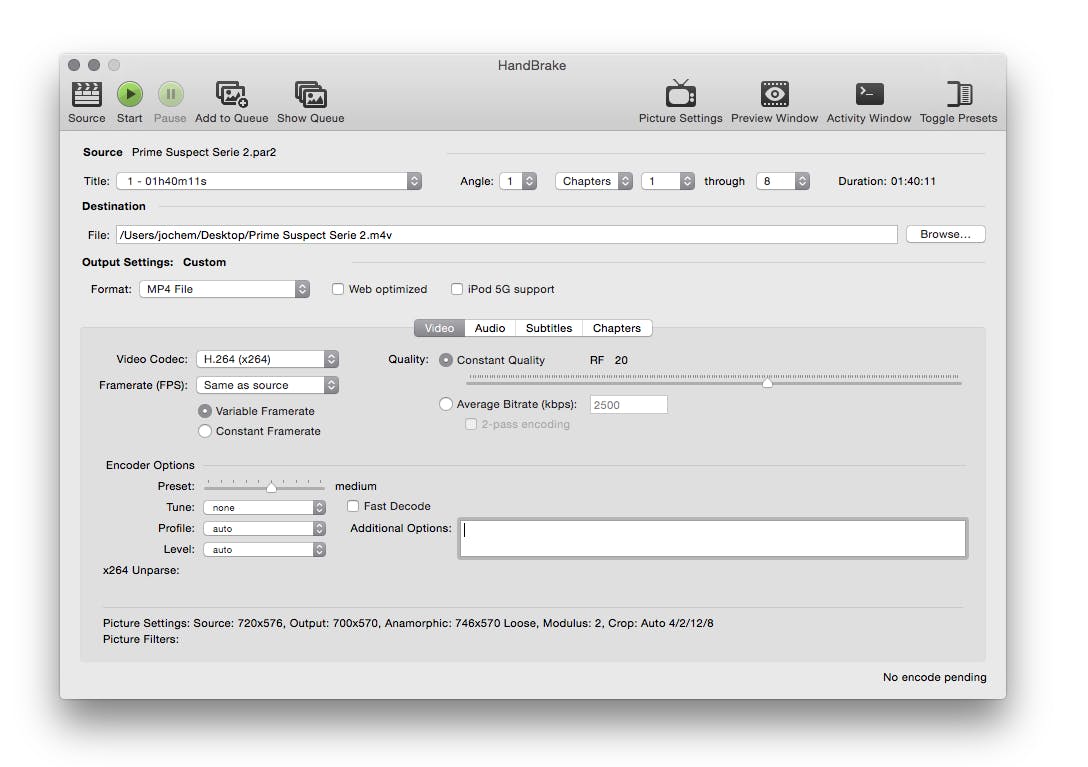Screen dimensions: 1088x767
Task: Click the Browse... button
Action: point(945,234)
